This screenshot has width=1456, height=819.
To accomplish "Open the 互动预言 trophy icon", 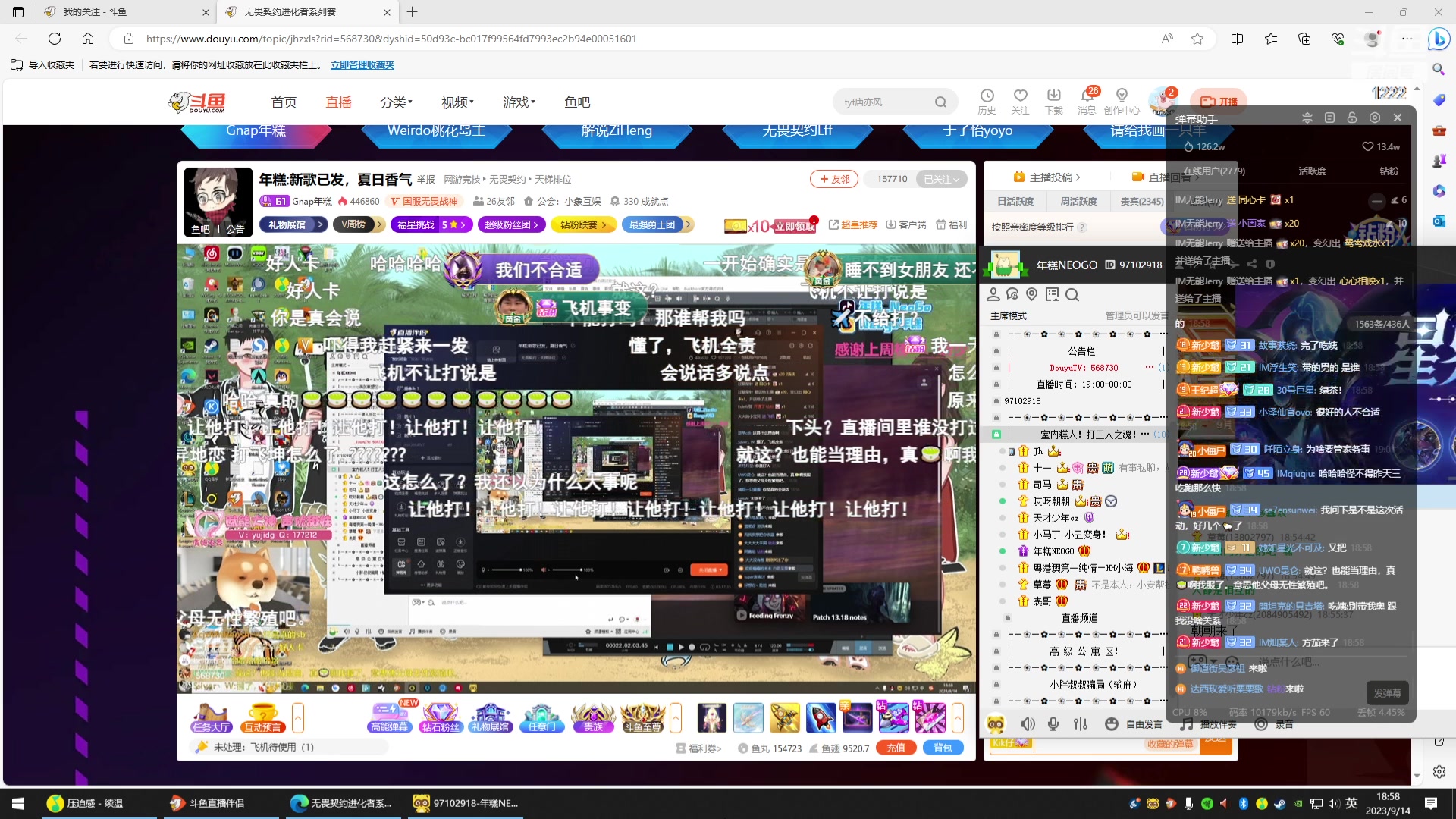I will coord(262,717).
